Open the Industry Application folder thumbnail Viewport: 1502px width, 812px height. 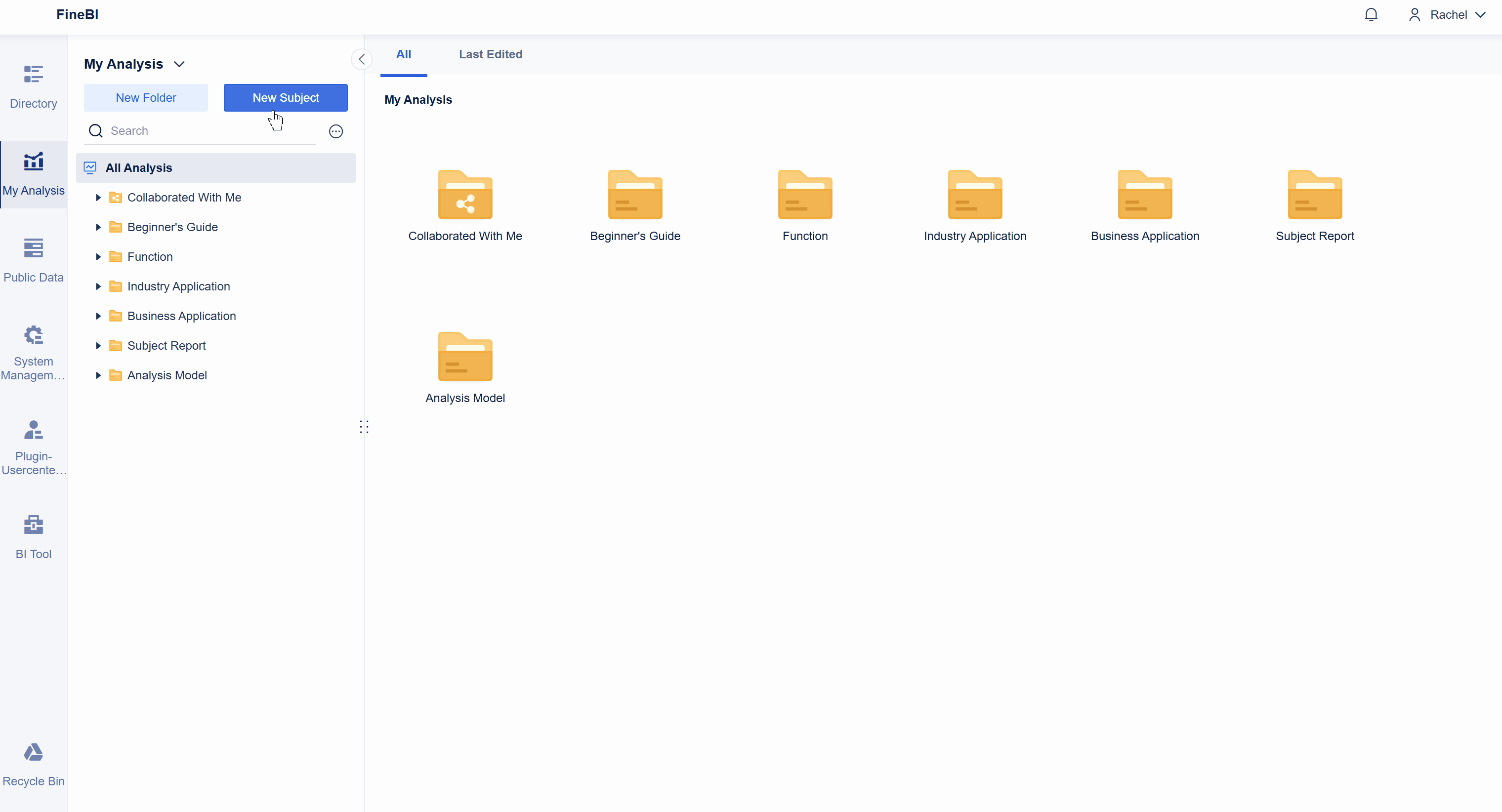[974, 195]
